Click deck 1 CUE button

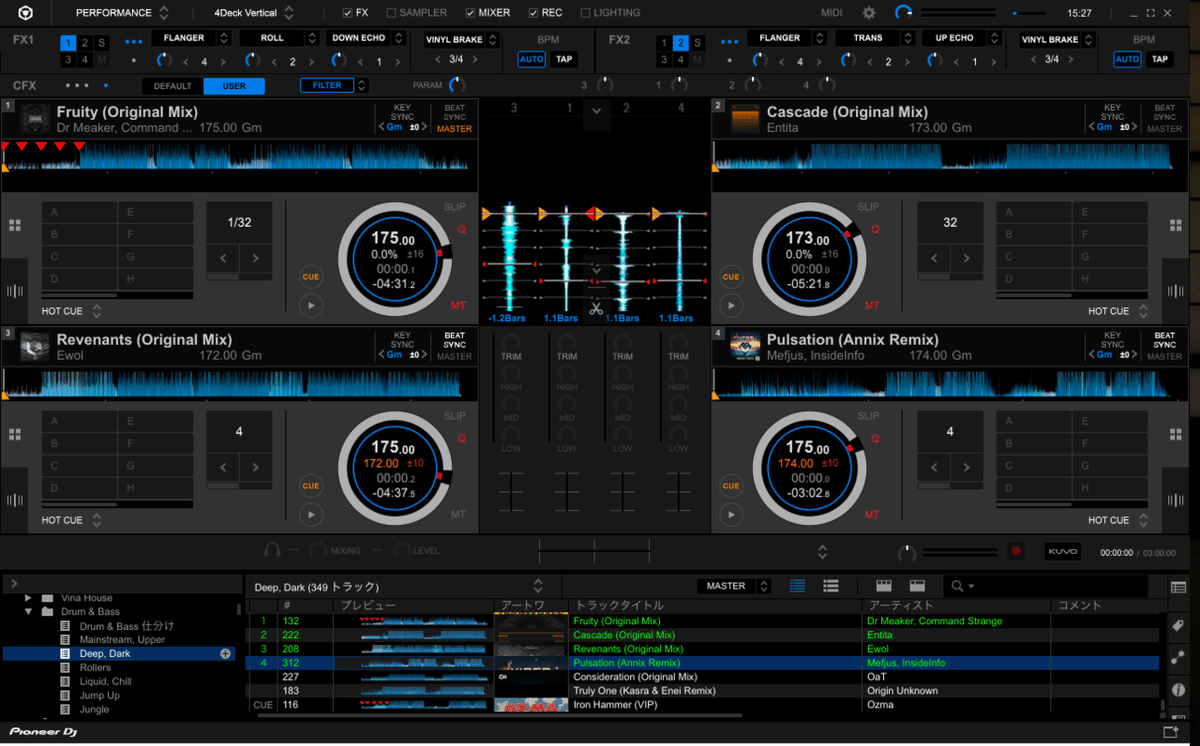pos(311,277)
